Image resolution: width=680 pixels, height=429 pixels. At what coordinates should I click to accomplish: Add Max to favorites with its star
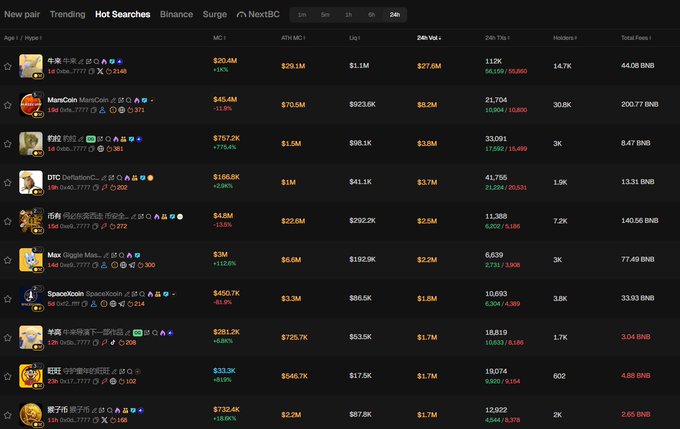pyautogui.click(x=7, y=260)
